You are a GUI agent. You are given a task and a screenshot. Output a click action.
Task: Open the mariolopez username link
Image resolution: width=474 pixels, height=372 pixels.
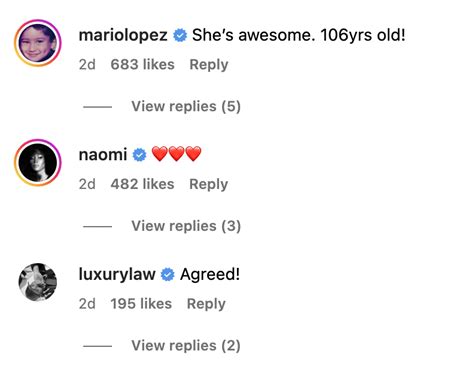pos(123,35)
